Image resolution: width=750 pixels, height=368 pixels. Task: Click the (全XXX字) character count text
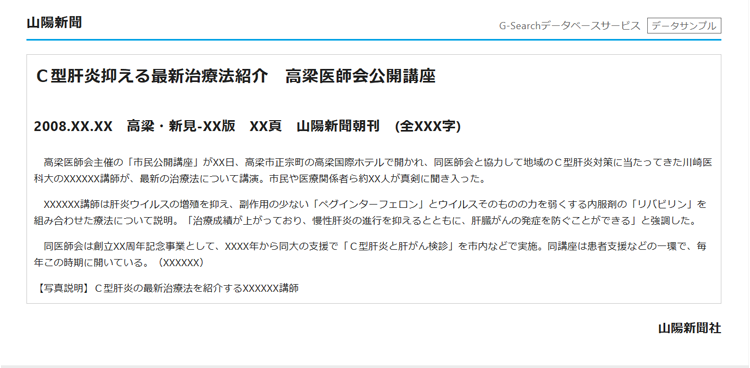tap(428, 126)
